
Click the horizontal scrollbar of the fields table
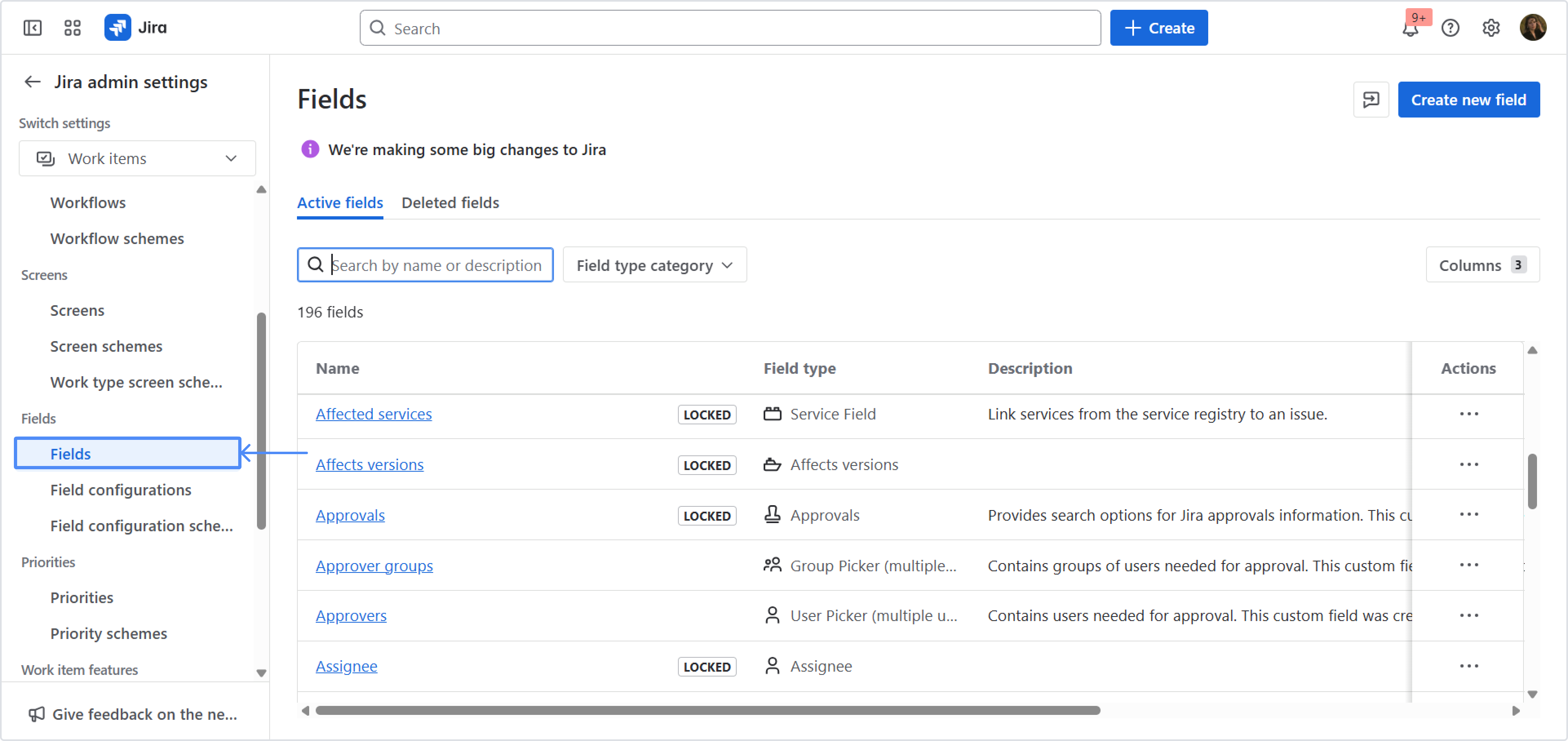coord(707,710)
